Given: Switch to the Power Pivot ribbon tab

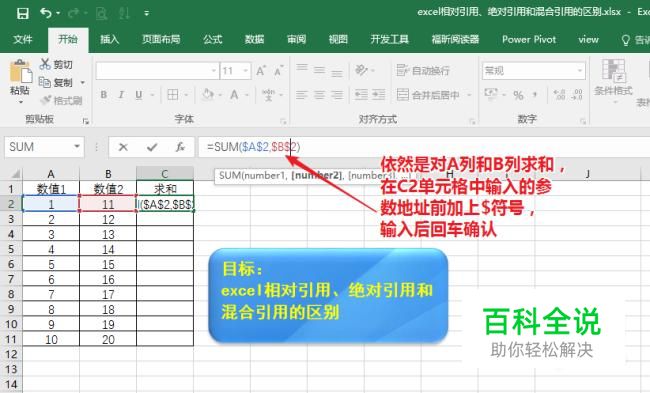Looking at the screenshot, I should point(529,39).
